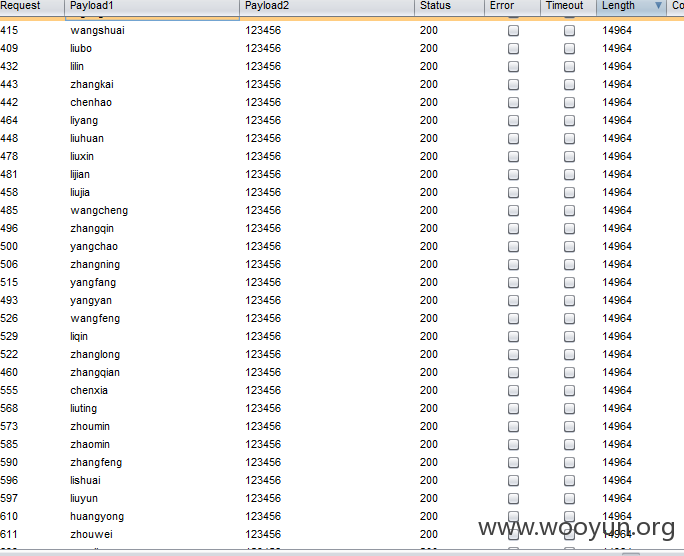Select request number 481 cell
684x556 pixels.
pyautogui.click(x=32, y=174)
